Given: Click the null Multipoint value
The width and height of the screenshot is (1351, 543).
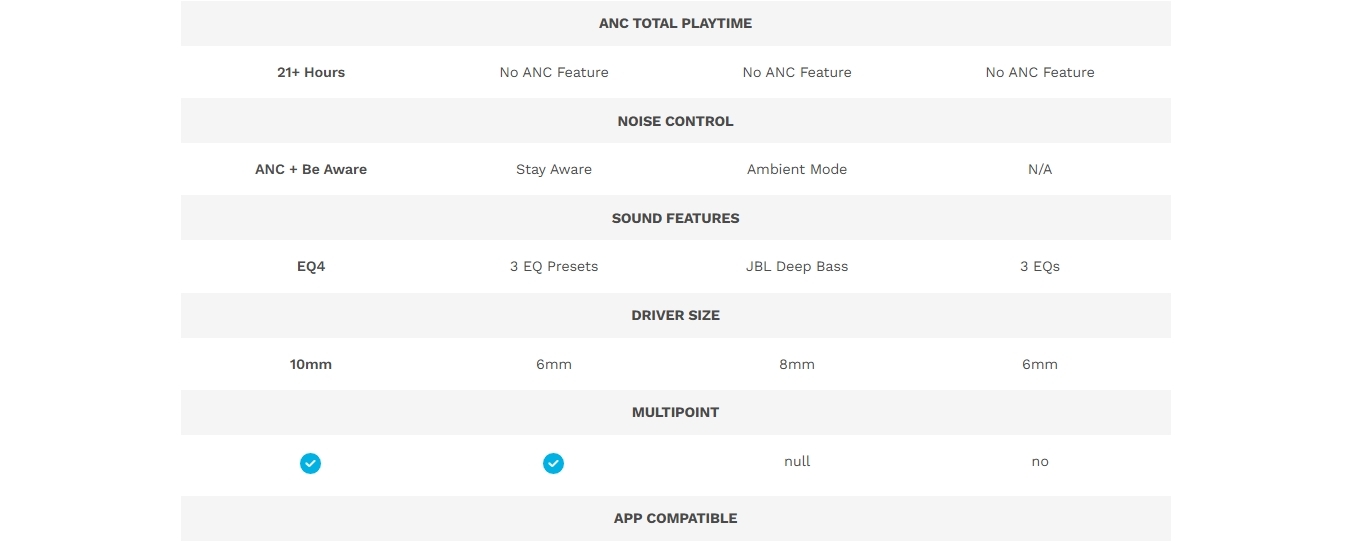Looking at the screenshot, I should (797, 461).
